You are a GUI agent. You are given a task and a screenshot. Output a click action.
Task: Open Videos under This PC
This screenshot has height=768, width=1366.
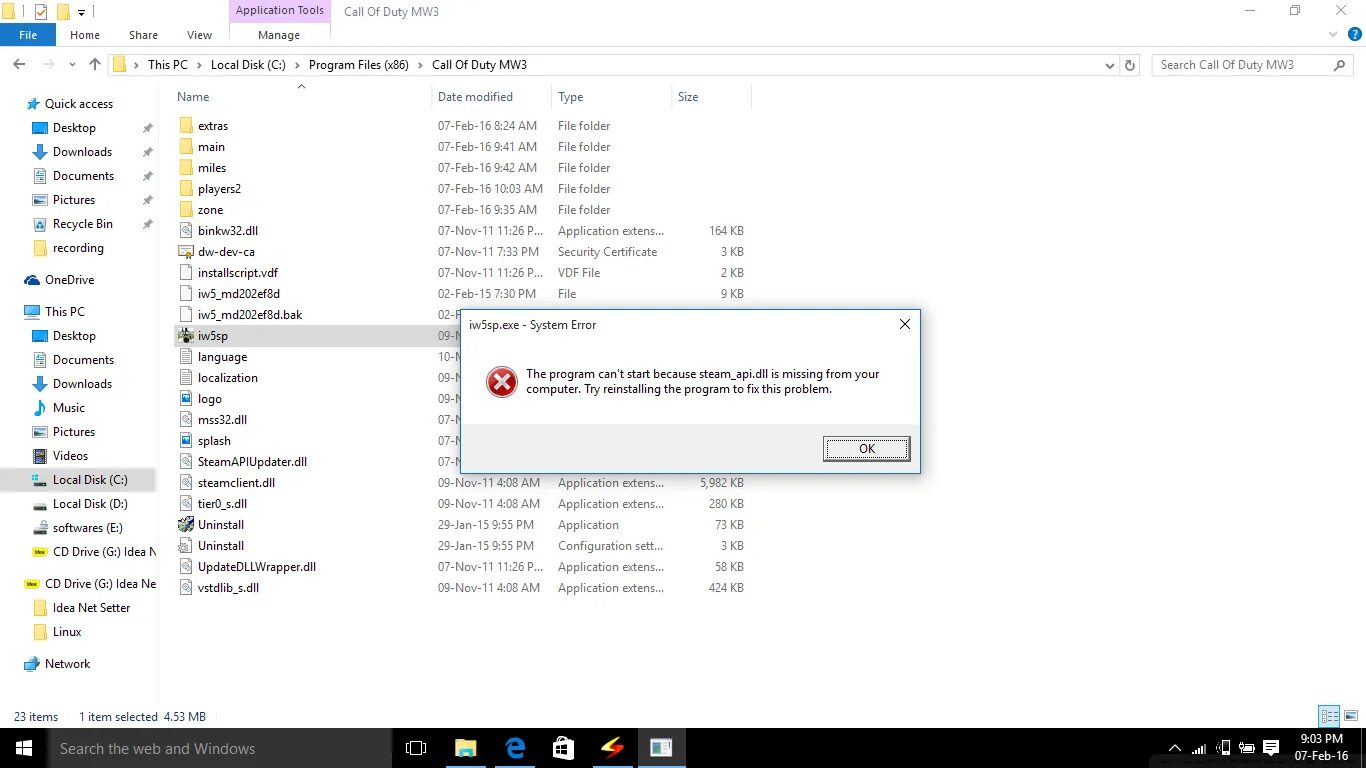70,456
